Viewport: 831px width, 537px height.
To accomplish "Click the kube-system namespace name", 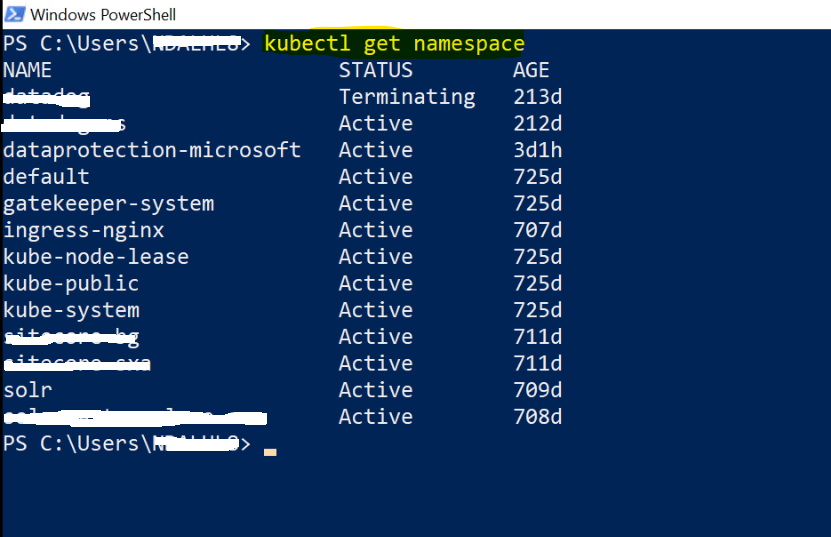I will click(x=72, y=310).
